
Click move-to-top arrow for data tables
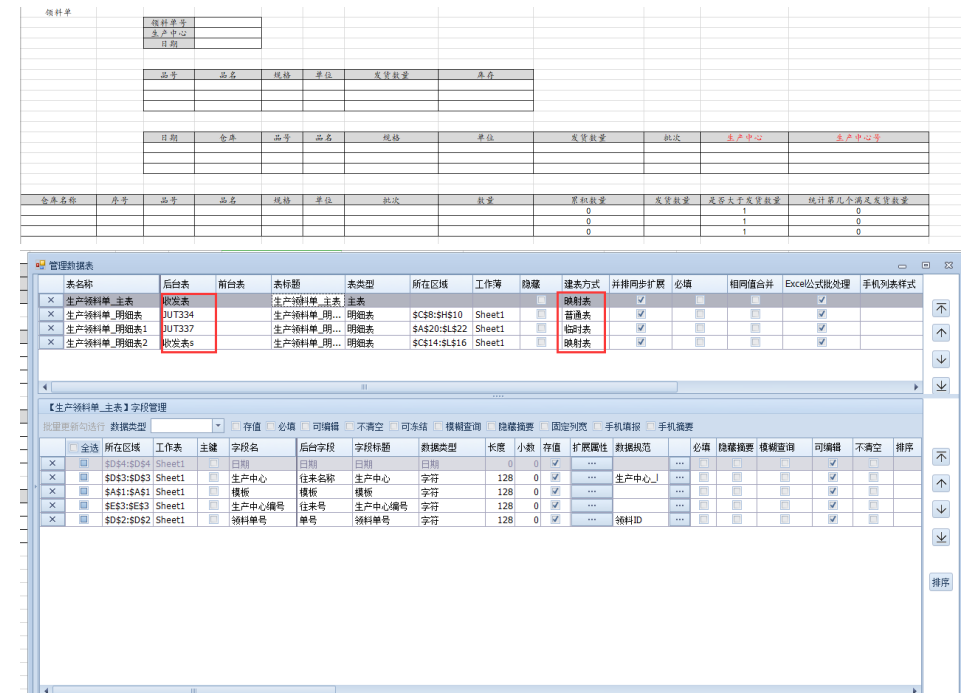pyautogui.click(x=940, y=308)
